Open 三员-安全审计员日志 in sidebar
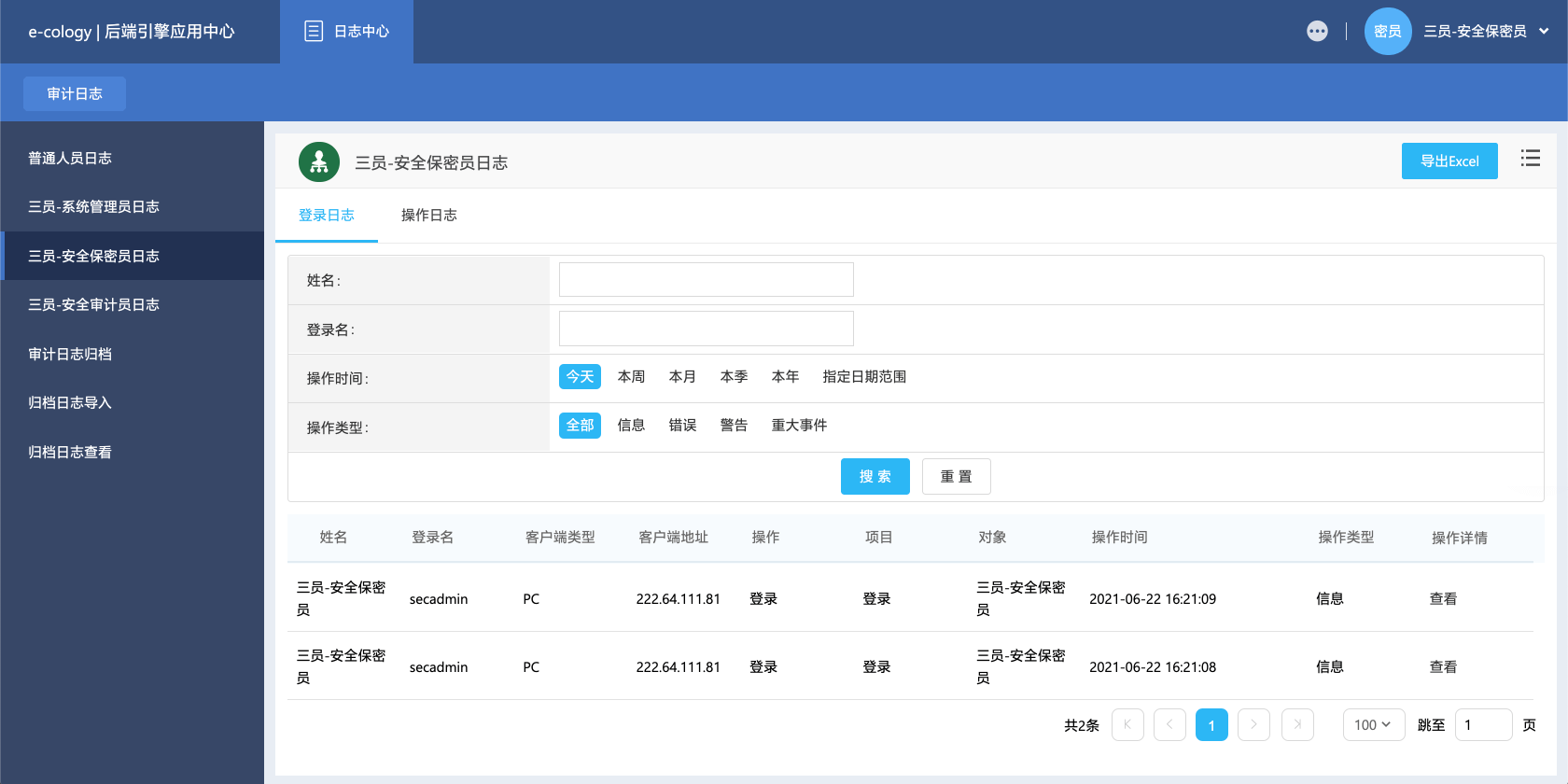 click(132, 304)
